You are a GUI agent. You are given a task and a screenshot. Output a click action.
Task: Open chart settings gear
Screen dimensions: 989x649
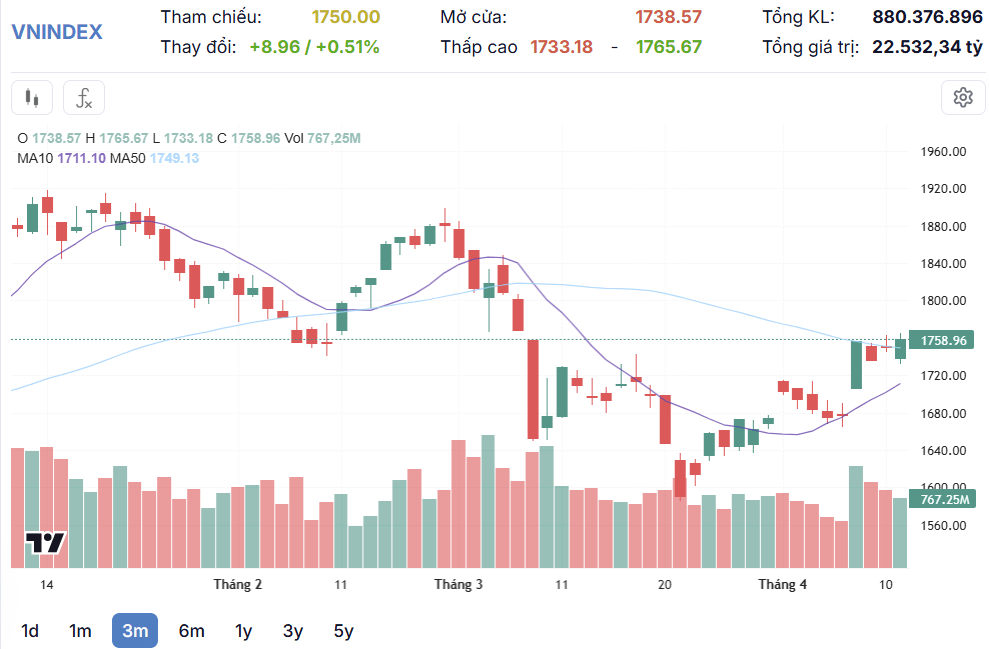point(963,98)
